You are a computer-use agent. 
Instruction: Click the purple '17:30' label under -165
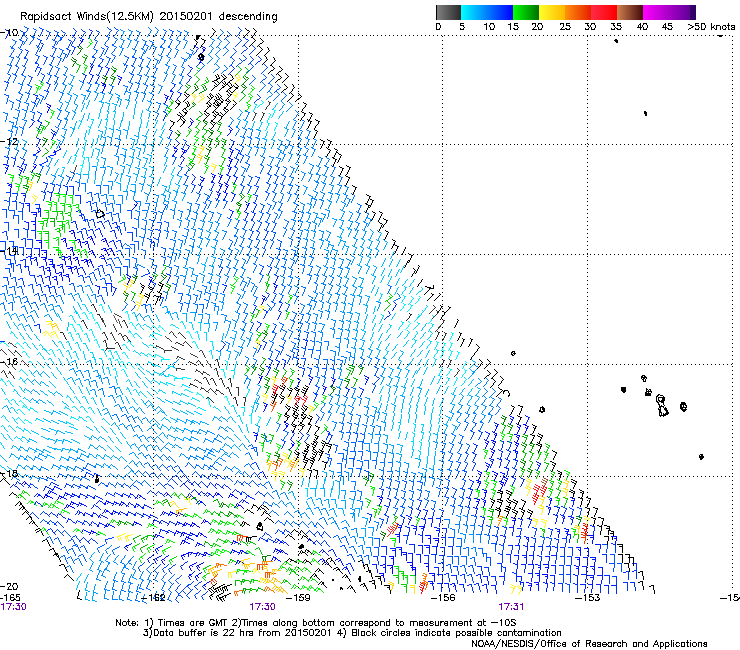(x=14, y=607)
